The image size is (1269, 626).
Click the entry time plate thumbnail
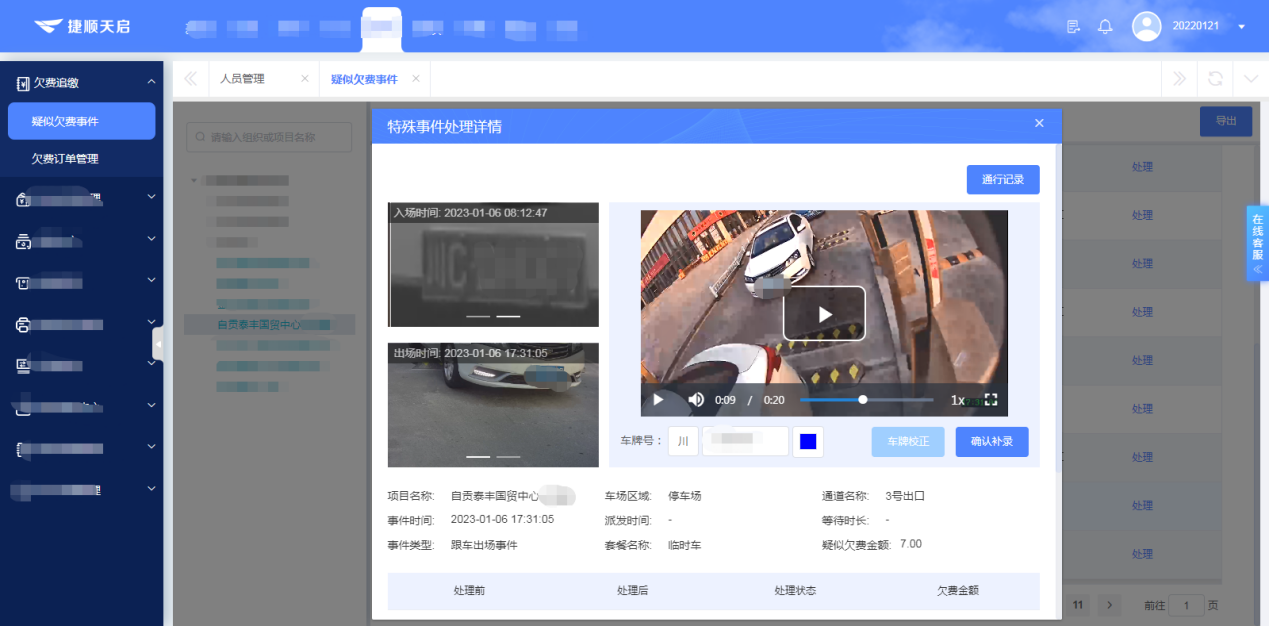pos(494,265)
